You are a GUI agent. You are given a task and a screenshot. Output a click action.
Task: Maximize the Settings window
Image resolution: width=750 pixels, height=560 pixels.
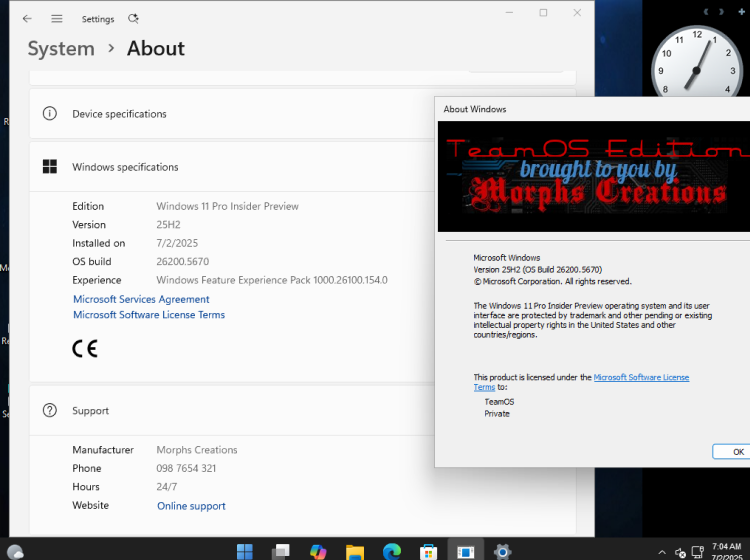543,12
